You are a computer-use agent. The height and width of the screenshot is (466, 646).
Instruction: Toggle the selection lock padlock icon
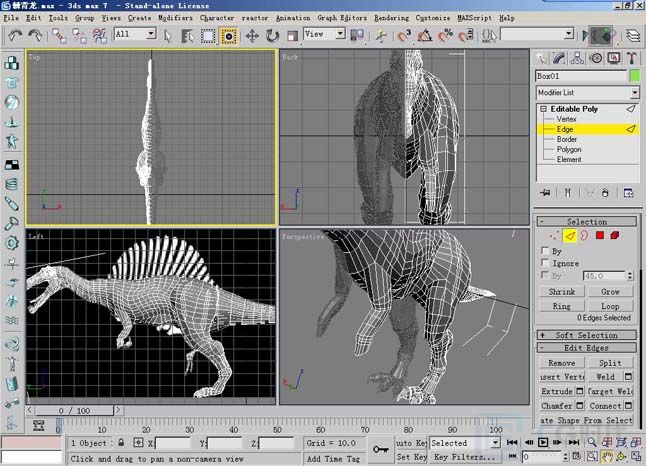point(121,443)
